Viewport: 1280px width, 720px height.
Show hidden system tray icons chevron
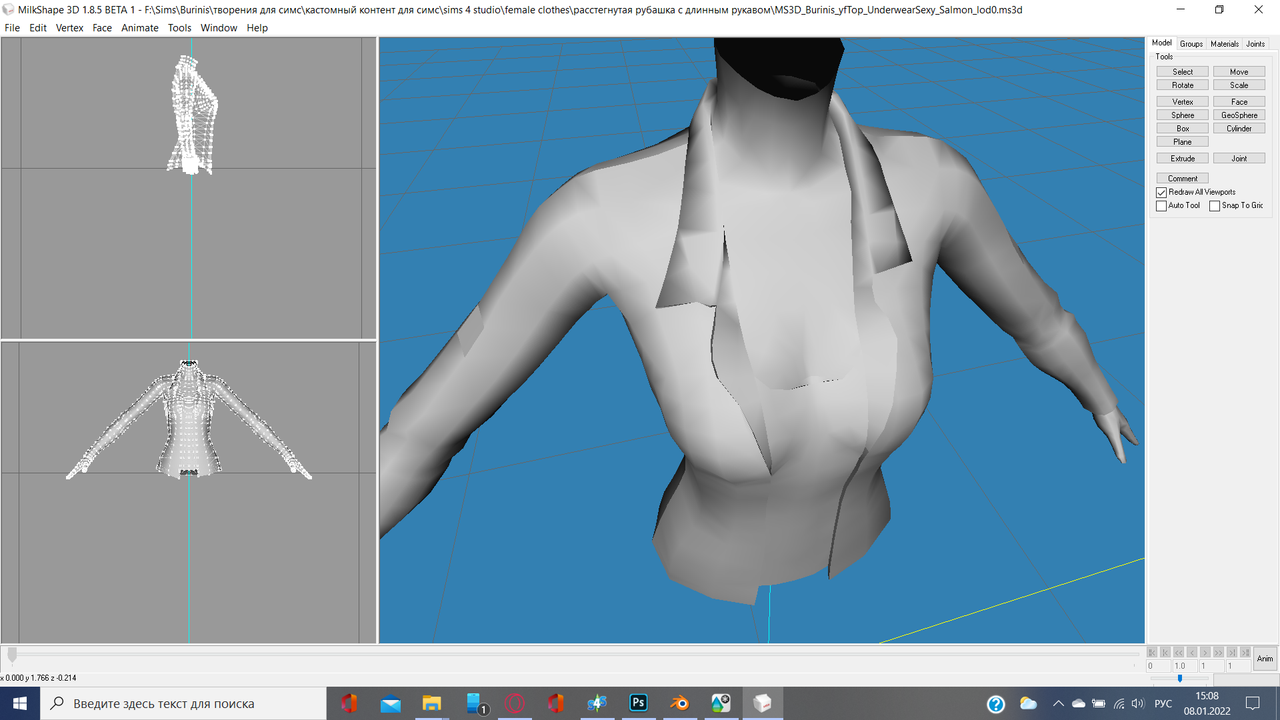click(x=1059, y=704)
